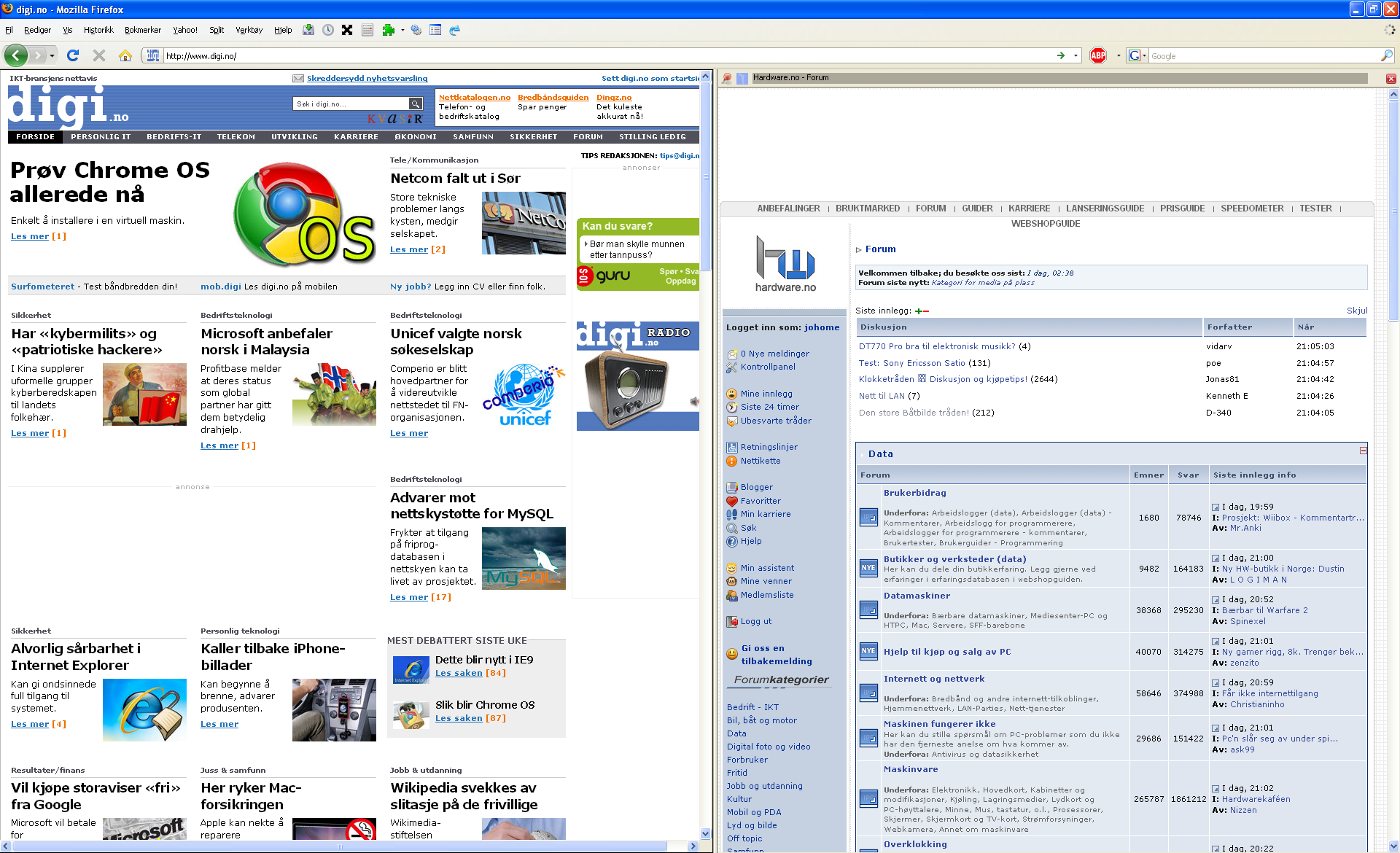Open the Mine innlegg link
1400x853 pixels.
[766, 394]
